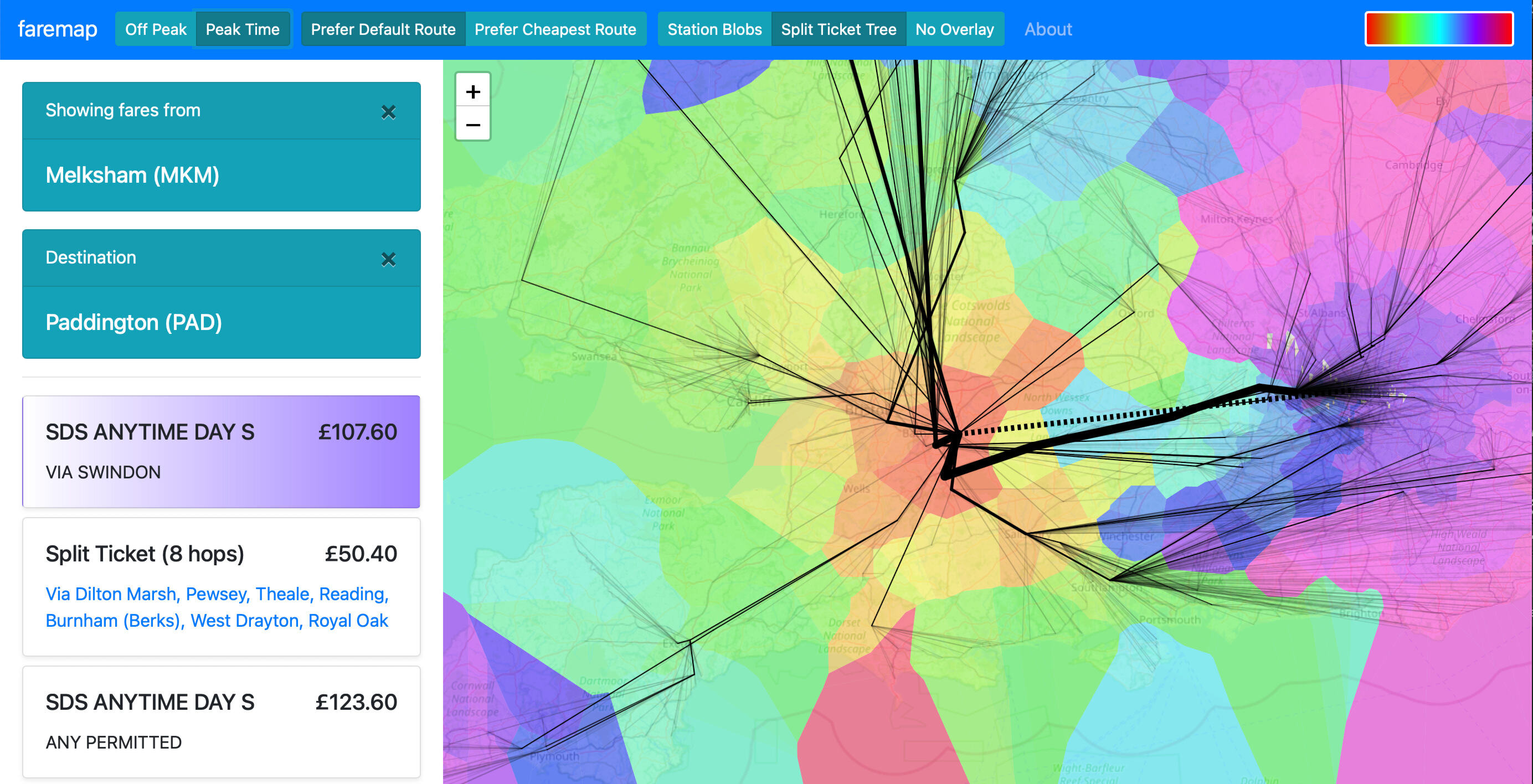Zoom out of the map
The height and width of the screenshot is (784, 1533).
click(x=472, y=125)
